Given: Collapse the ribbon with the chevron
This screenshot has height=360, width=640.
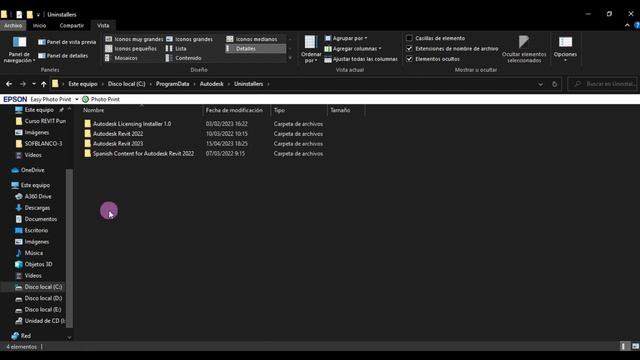Looking at the screenshot, I should 627,25.
